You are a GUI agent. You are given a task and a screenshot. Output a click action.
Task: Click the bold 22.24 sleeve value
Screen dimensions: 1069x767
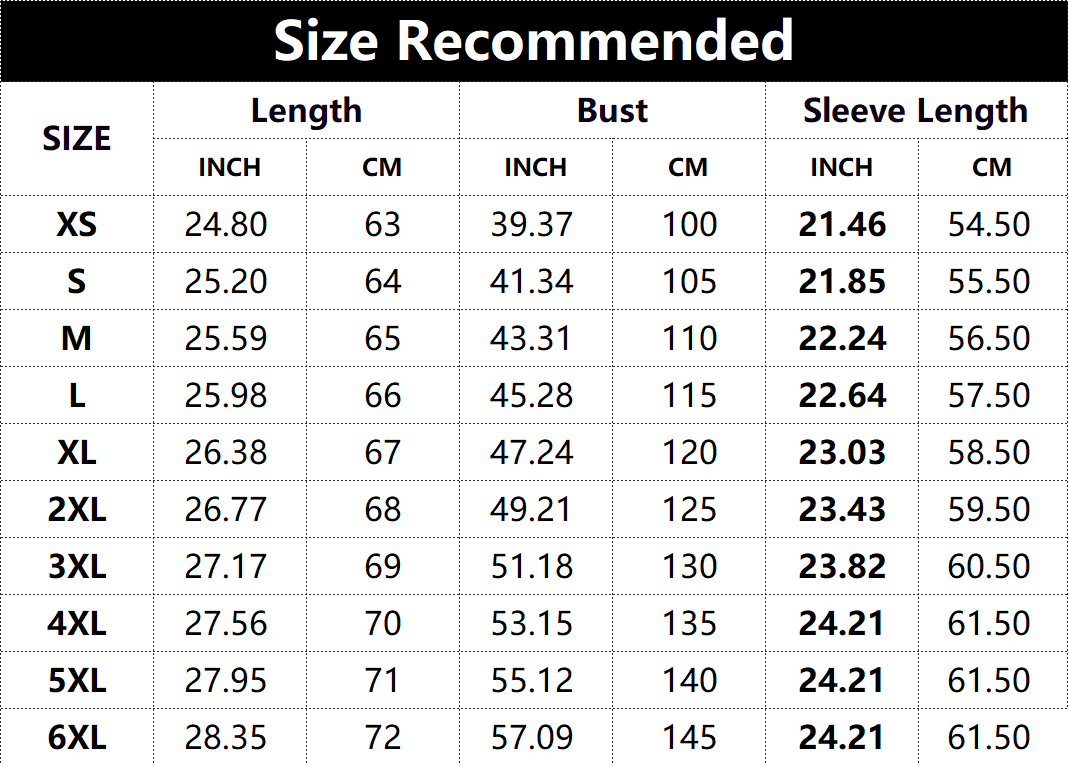pyautogui.click(x=842, y=338)
